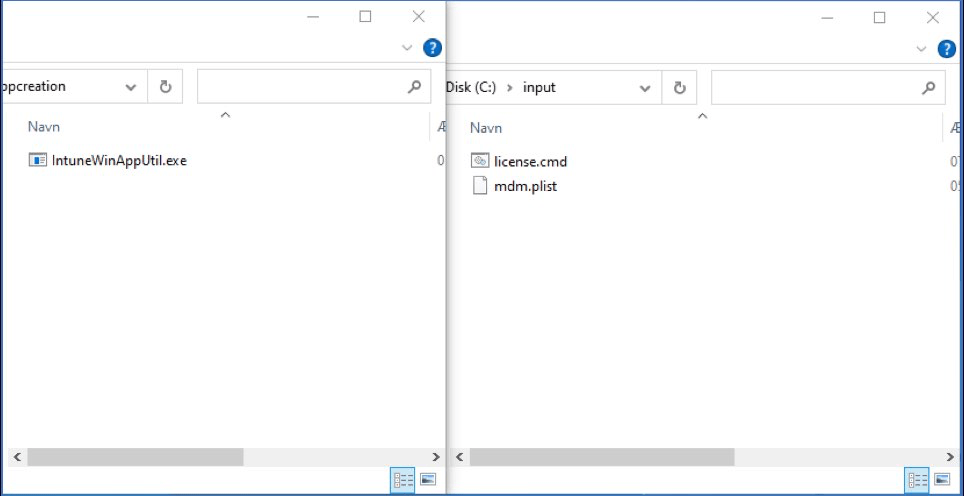Click horizontal scrollbar in the right window
The height and width of the screenshot is (496, 964).
click(x=601, y=457)
